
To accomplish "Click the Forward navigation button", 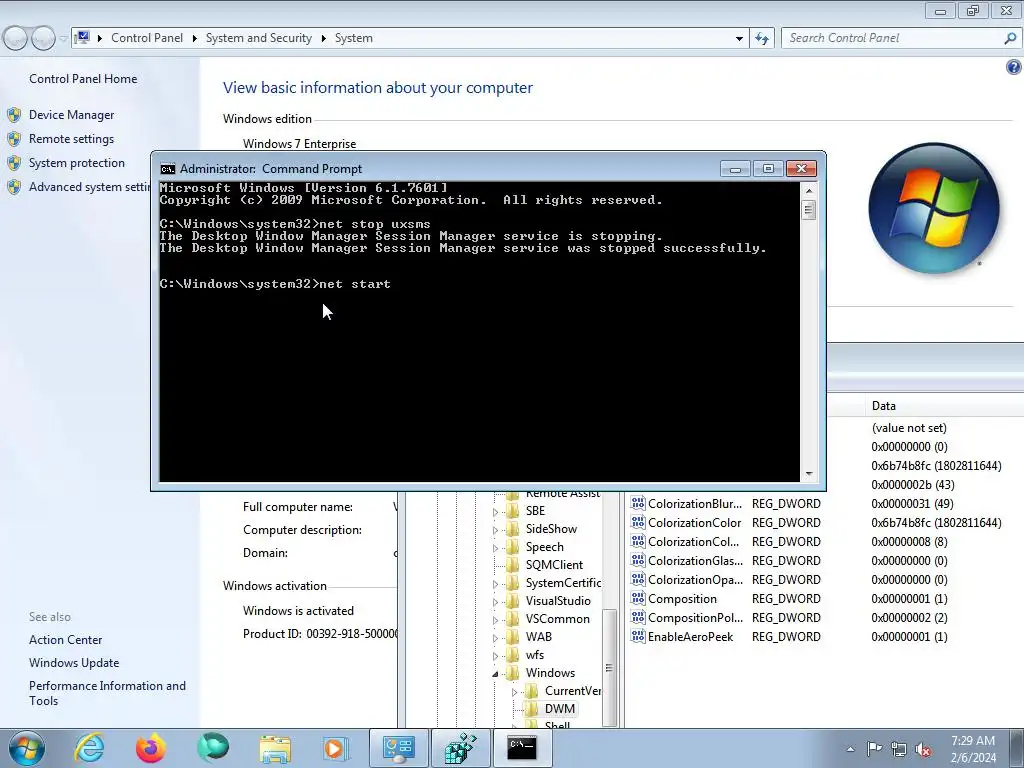I will [43, 39].
